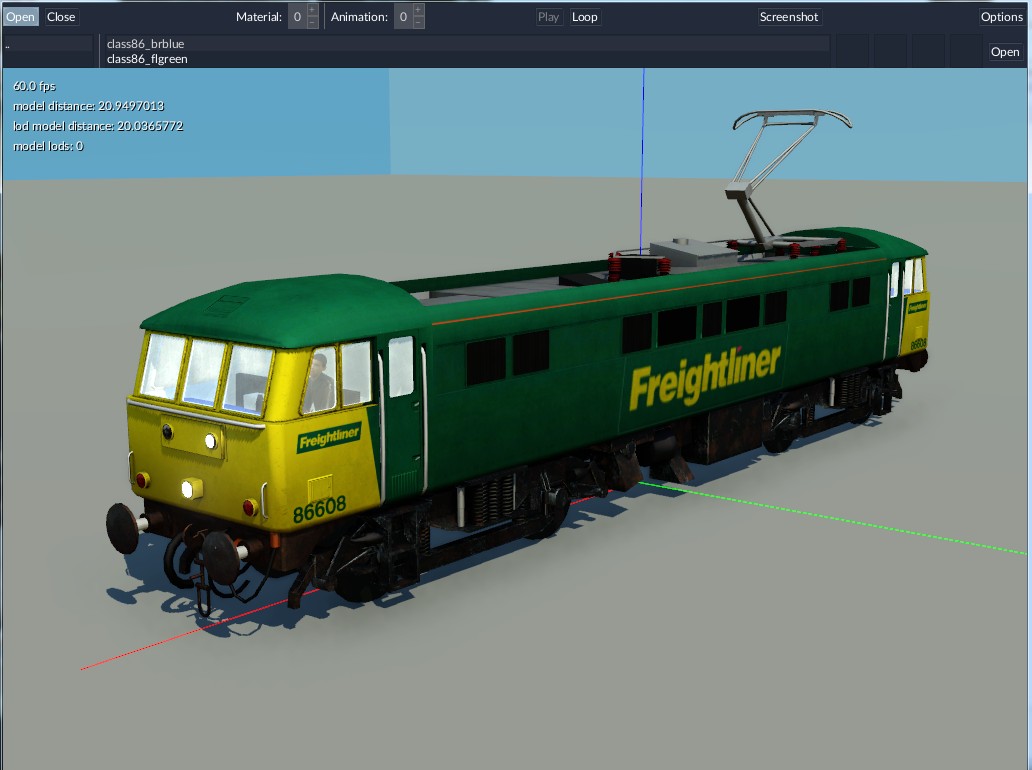The image size is (1032, 770).
Task: Click the Animation number field
Action: click(403, 16)
